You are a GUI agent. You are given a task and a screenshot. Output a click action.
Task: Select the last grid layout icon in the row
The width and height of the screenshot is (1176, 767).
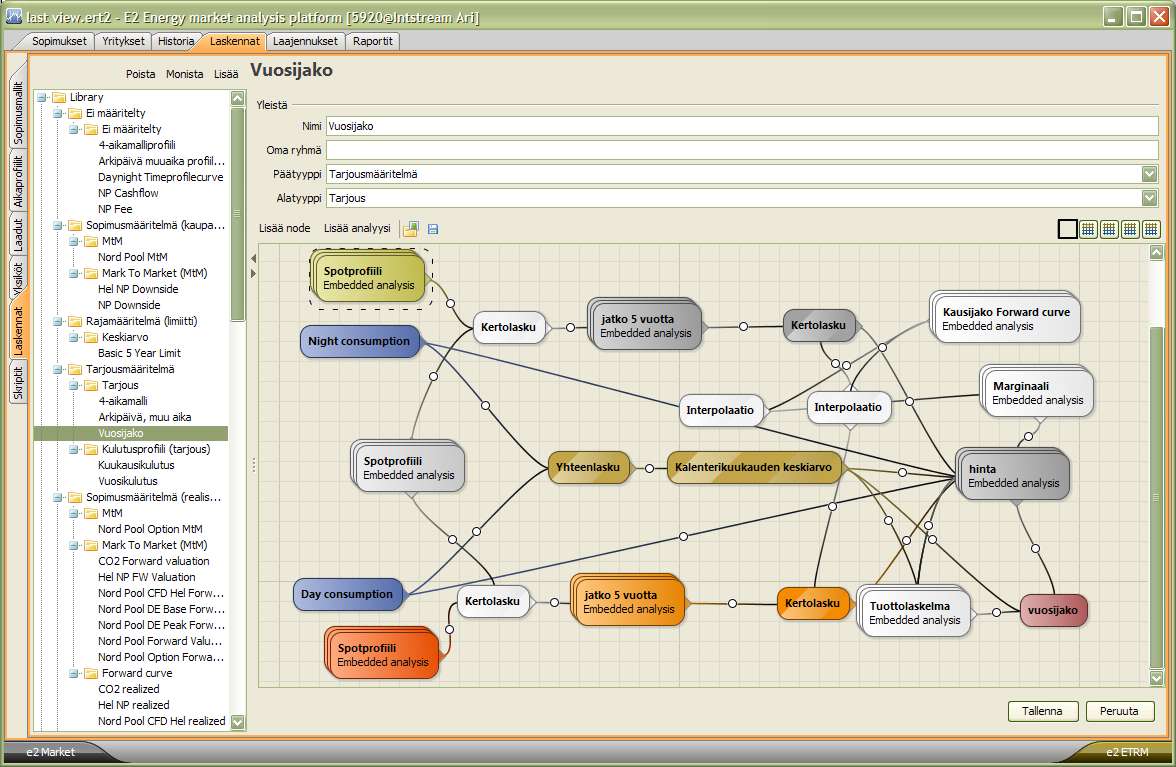1151,229
